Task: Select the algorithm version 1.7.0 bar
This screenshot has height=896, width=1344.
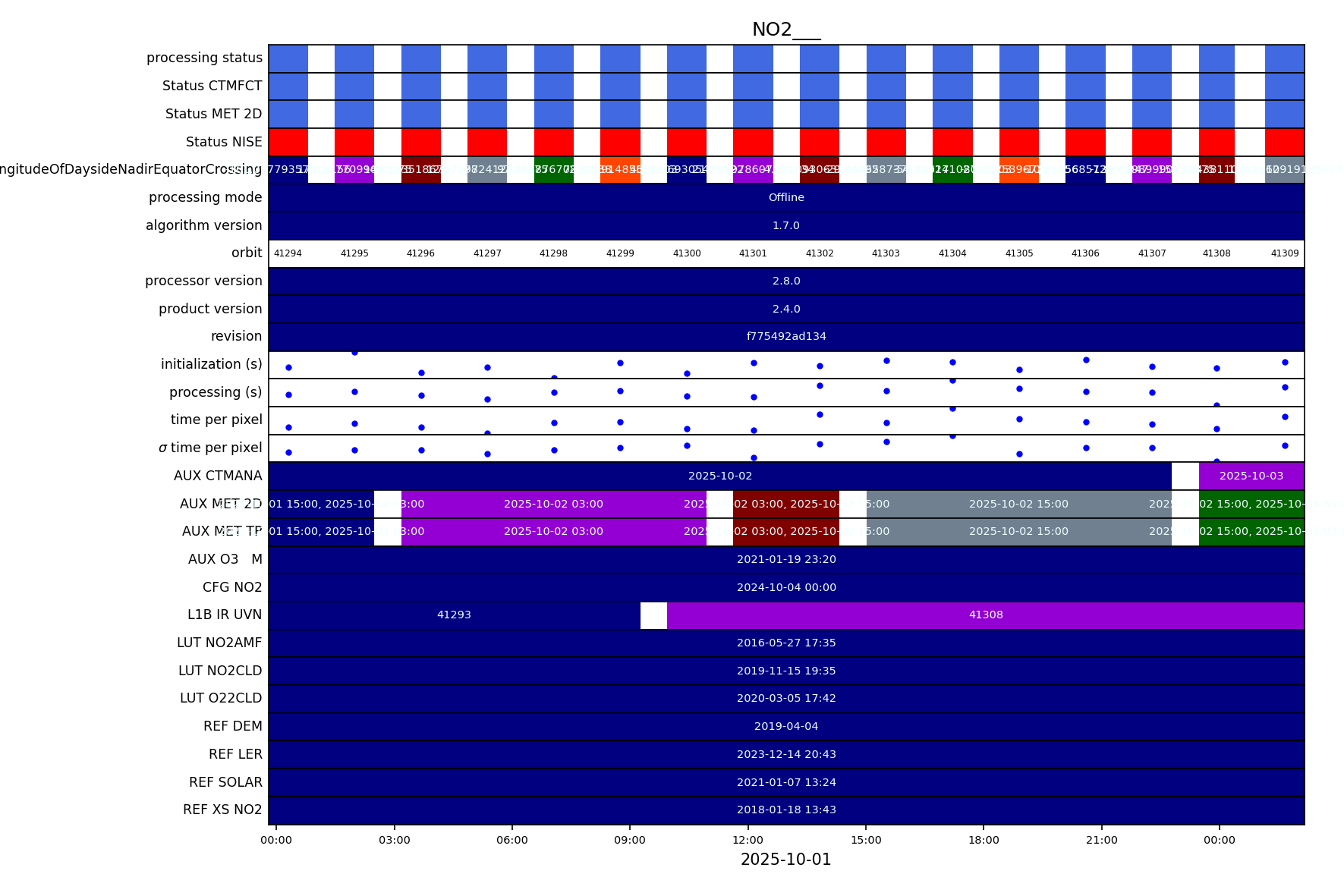Action: tap(785, 225)
